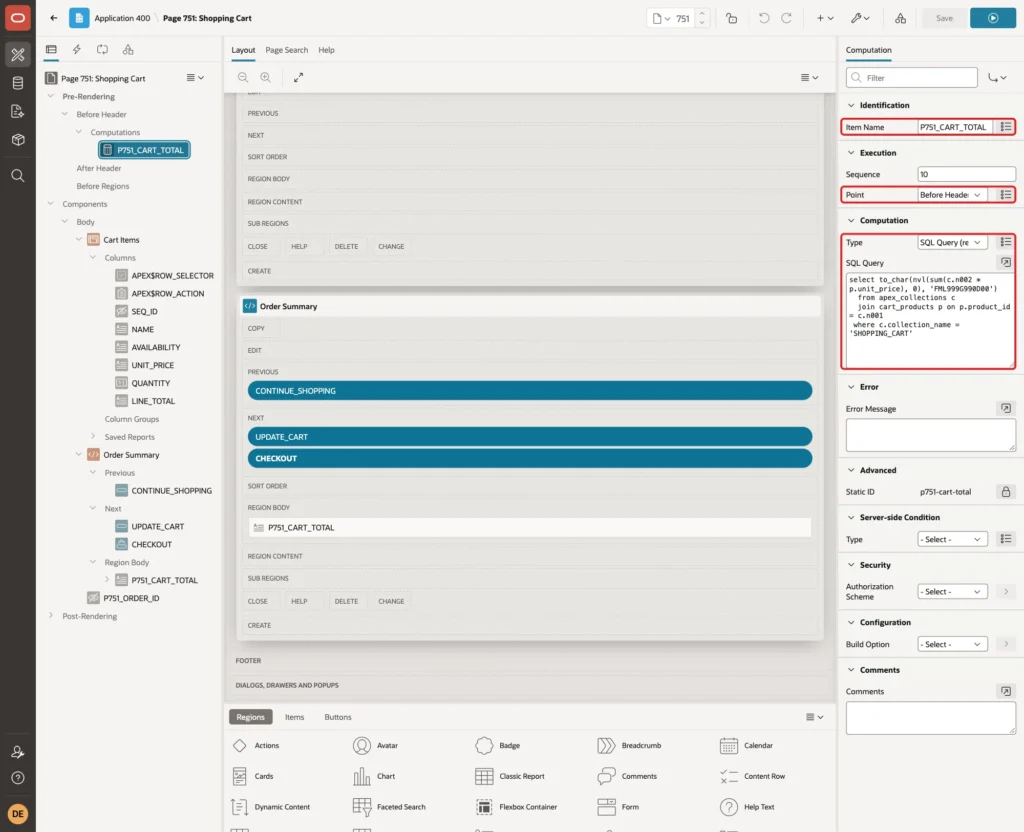1024x832 pixels.
Task: Open quick pick for the Point property
Action: 1006,195
